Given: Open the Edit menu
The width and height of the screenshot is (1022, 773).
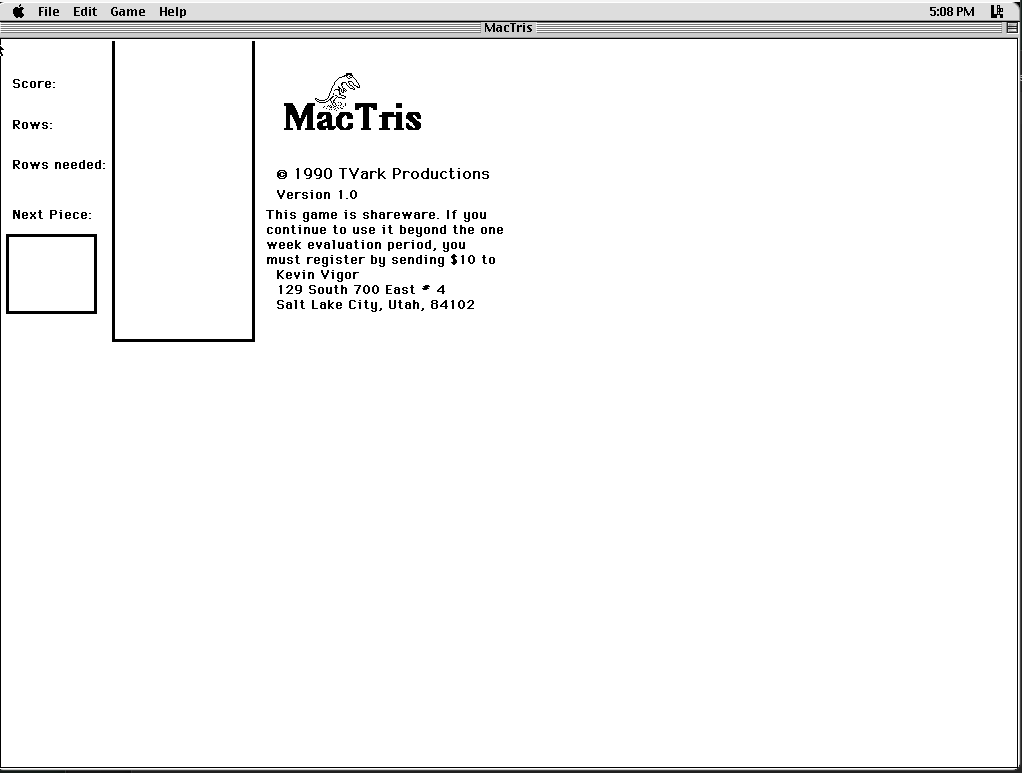Looking at the screenshot, I should (85, 12).
